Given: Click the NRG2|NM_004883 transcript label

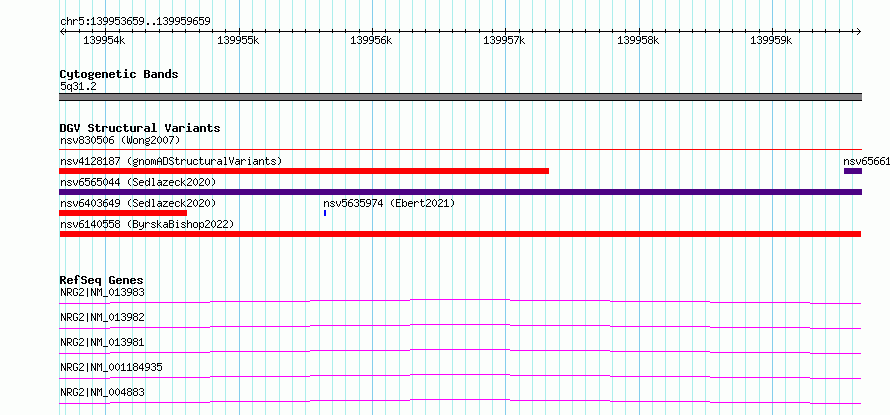Looking at the screenshot, I should point(102,392).
